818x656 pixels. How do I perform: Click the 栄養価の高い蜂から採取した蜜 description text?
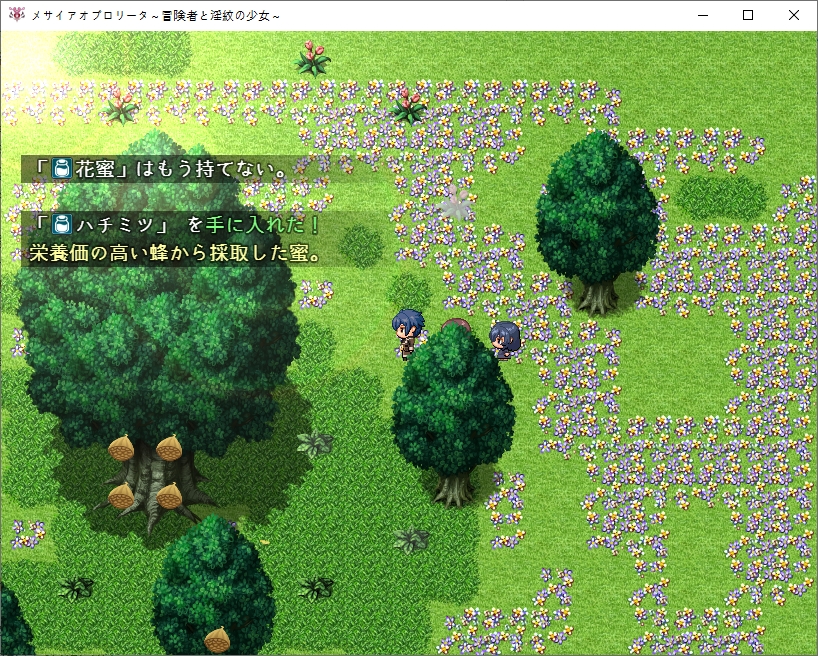click(175, 253)
